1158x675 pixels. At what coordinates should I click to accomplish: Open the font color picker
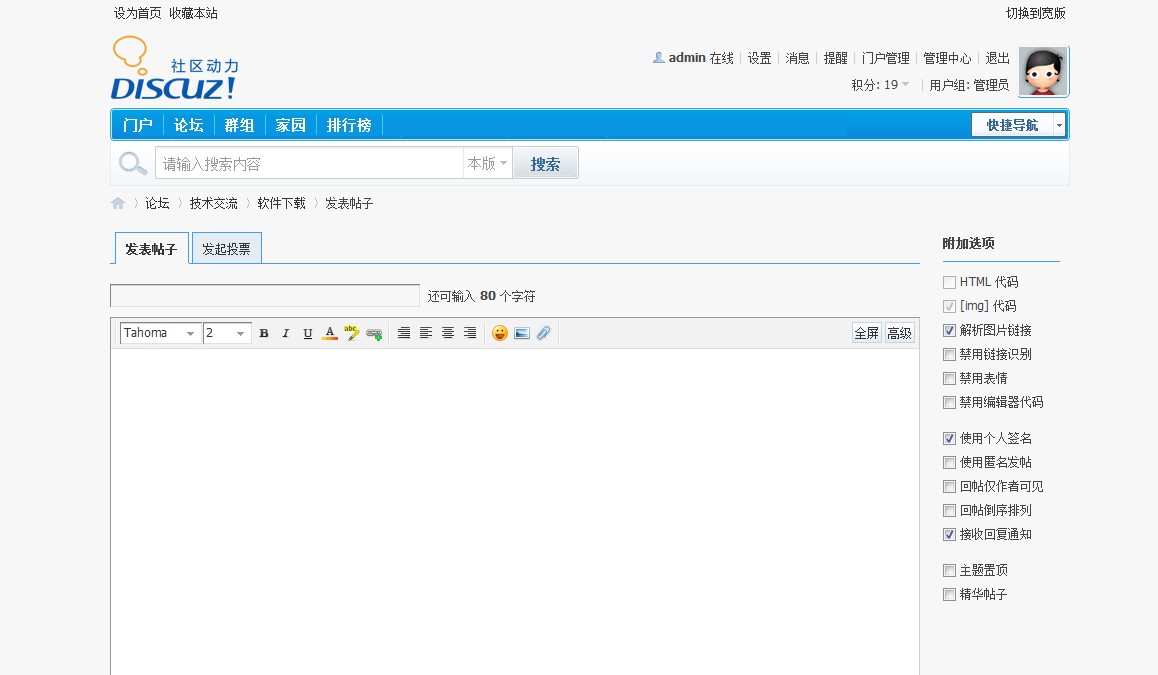point(329,333)
